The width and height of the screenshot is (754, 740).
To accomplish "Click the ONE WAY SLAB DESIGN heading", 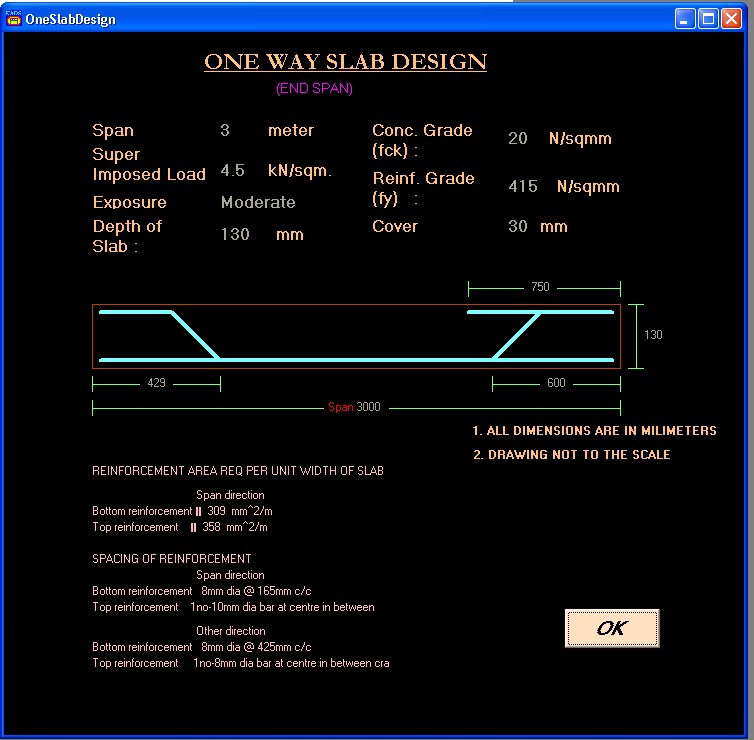I will tap(345, 62).
